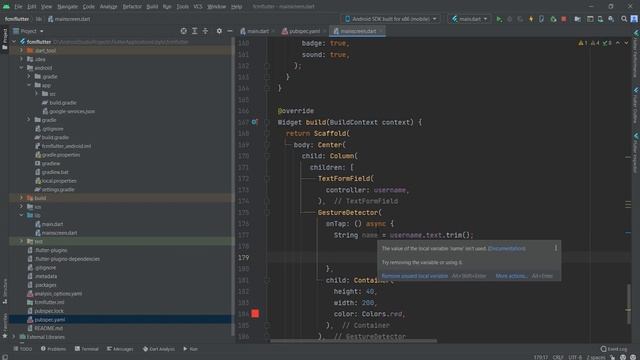Open the Problems tool window
This screenshot has height=360, width=640.
[x=53, y=349]
